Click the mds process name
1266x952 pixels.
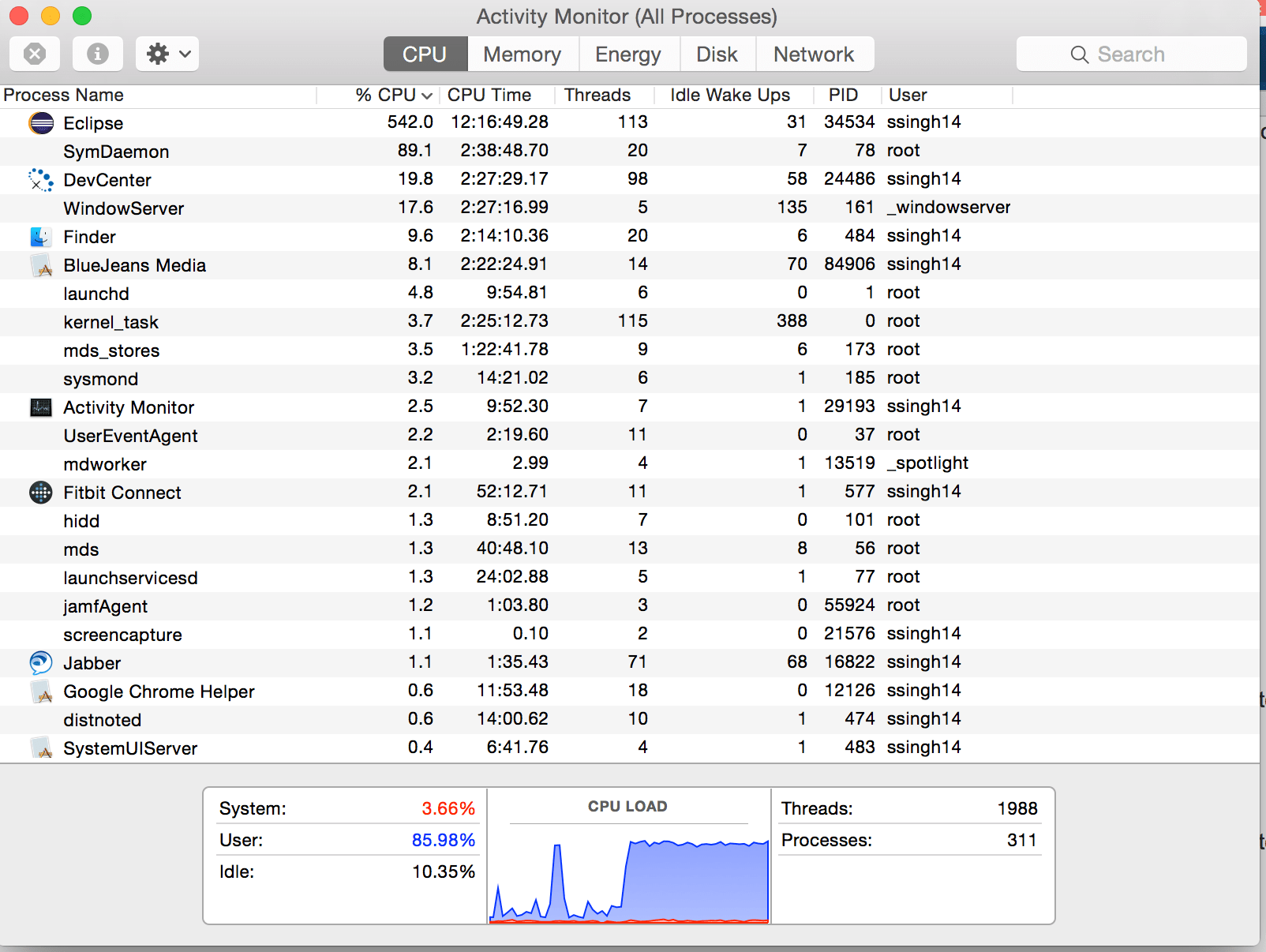tap(81, 549)
